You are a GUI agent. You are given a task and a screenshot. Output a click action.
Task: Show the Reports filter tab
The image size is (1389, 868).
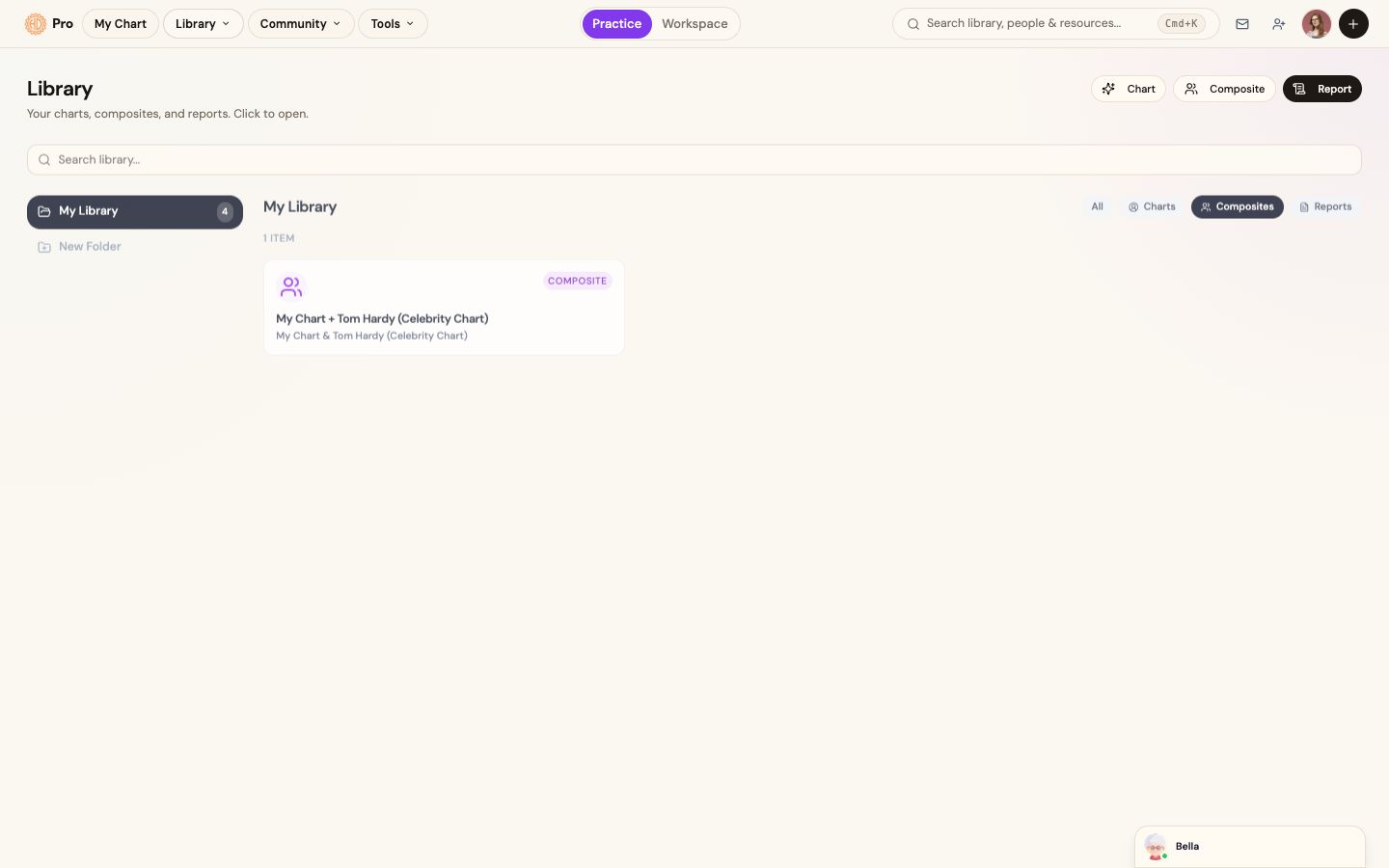click(1325, 207)
